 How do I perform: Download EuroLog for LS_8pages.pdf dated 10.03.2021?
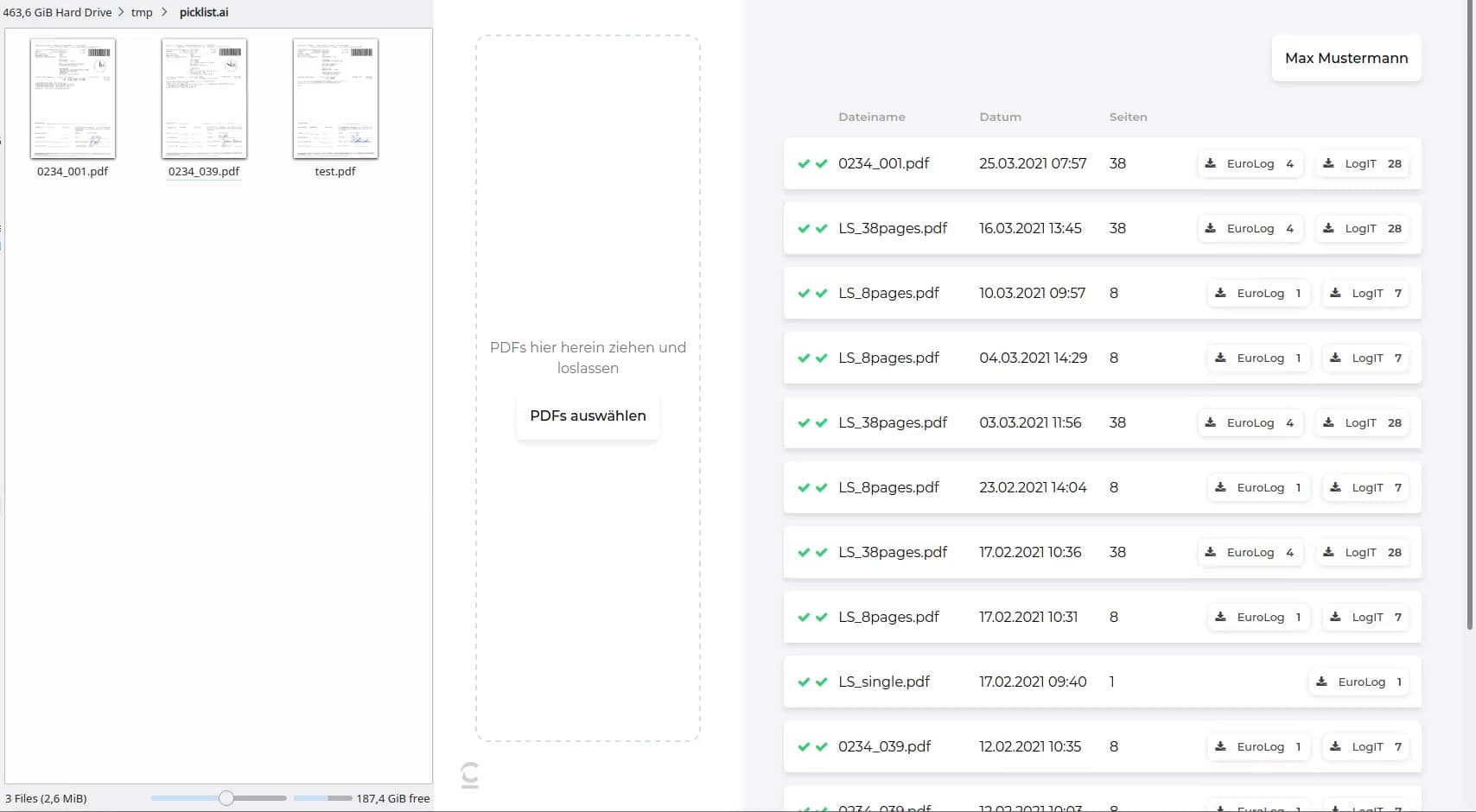(x=1259, y=294)
